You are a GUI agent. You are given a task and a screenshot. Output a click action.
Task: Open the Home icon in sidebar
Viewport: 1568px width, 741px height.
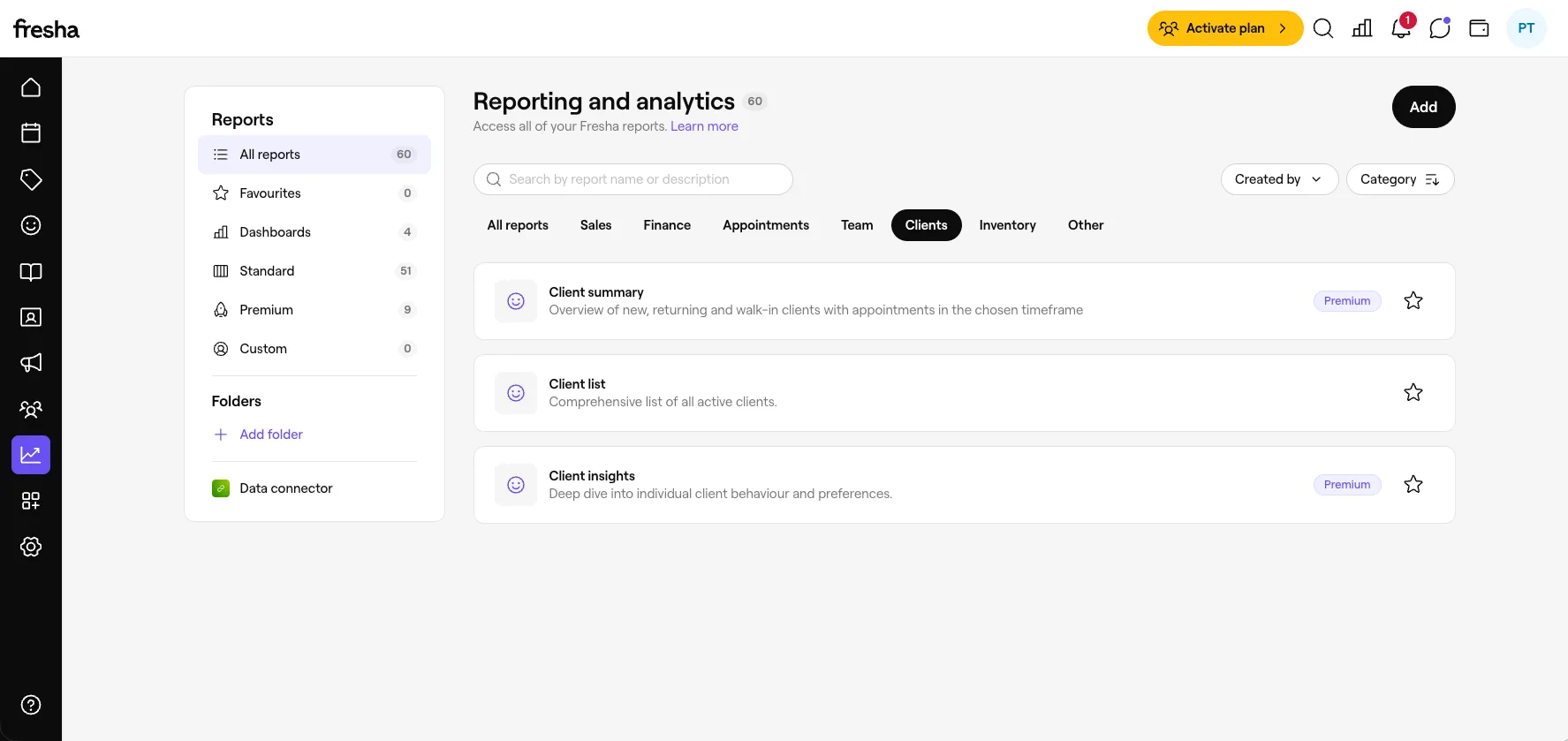(31, 87)
